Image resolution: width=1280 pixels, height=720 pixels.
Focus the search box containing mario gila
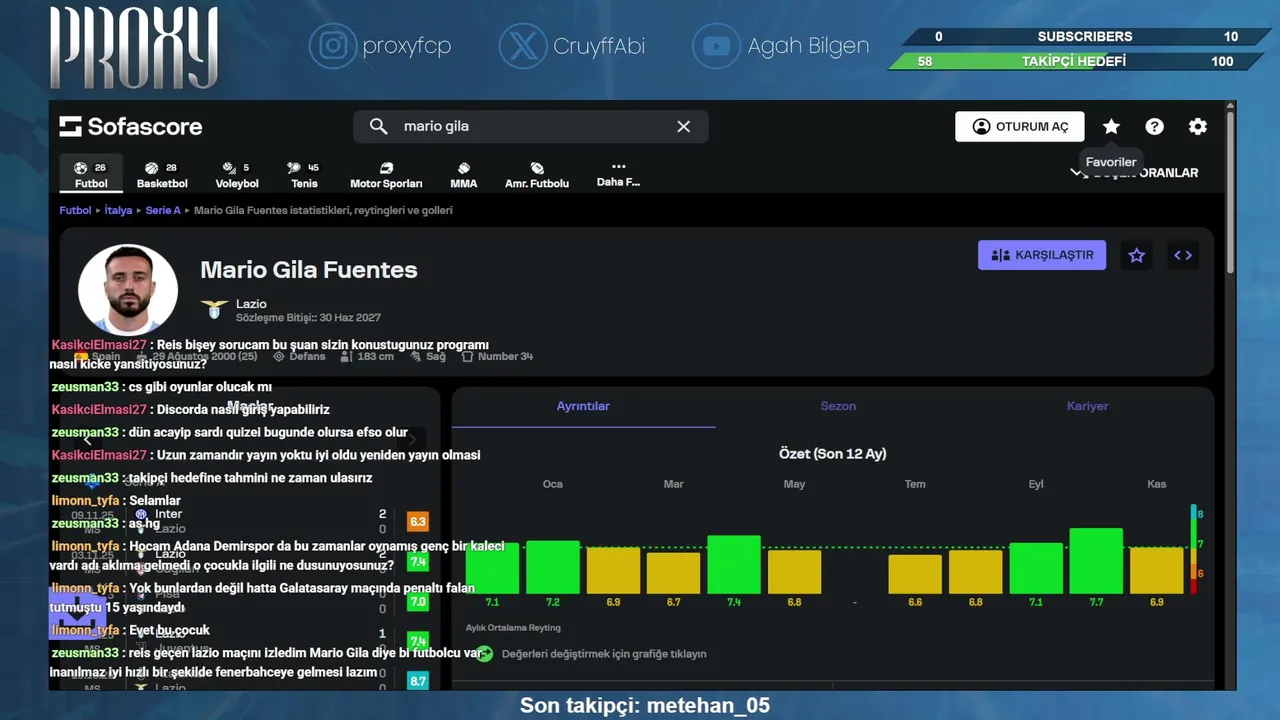[x=531, y=126]
